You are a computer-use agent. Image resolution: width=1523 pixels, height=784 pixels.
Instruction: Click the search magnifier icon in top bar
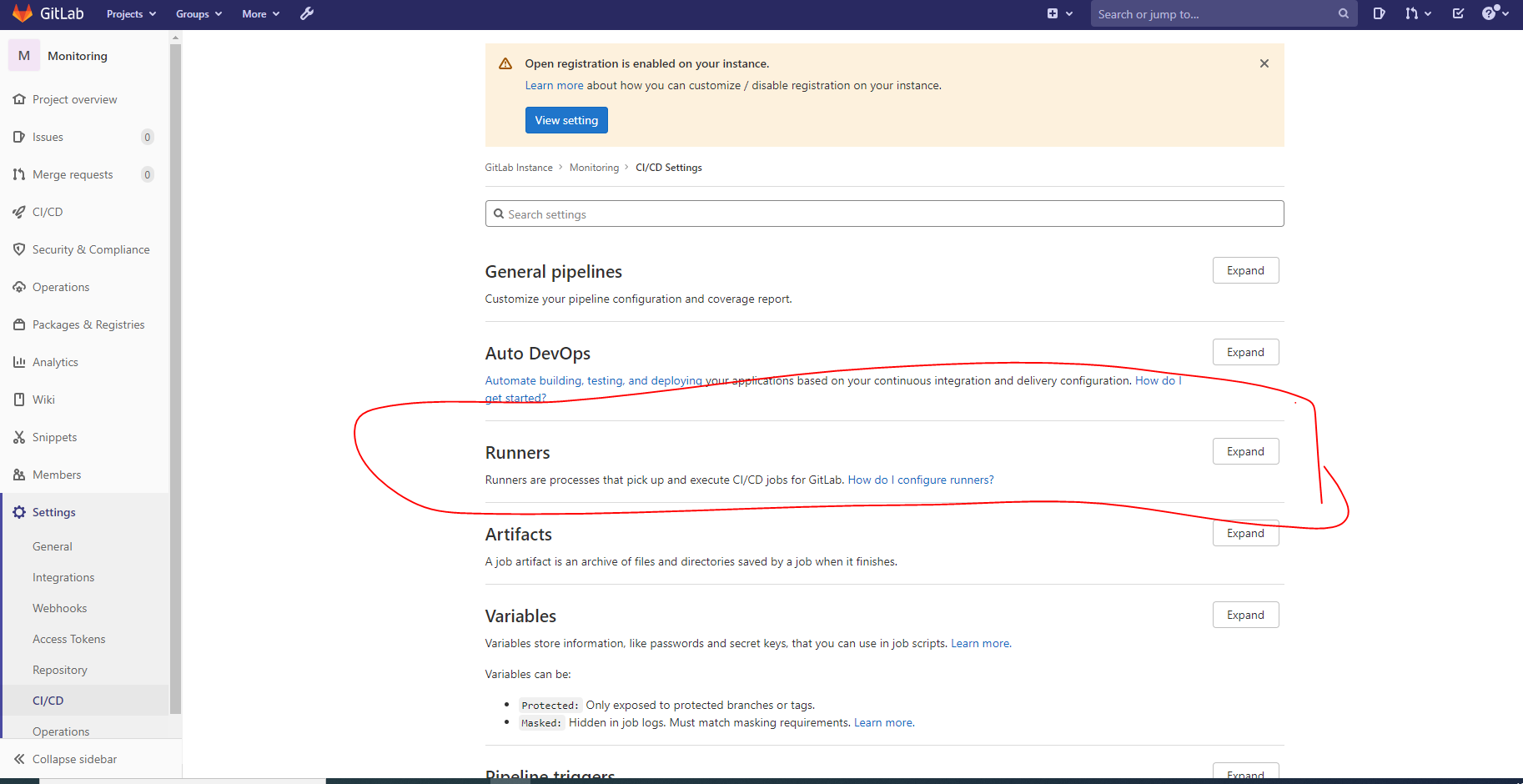point(1343,13)
